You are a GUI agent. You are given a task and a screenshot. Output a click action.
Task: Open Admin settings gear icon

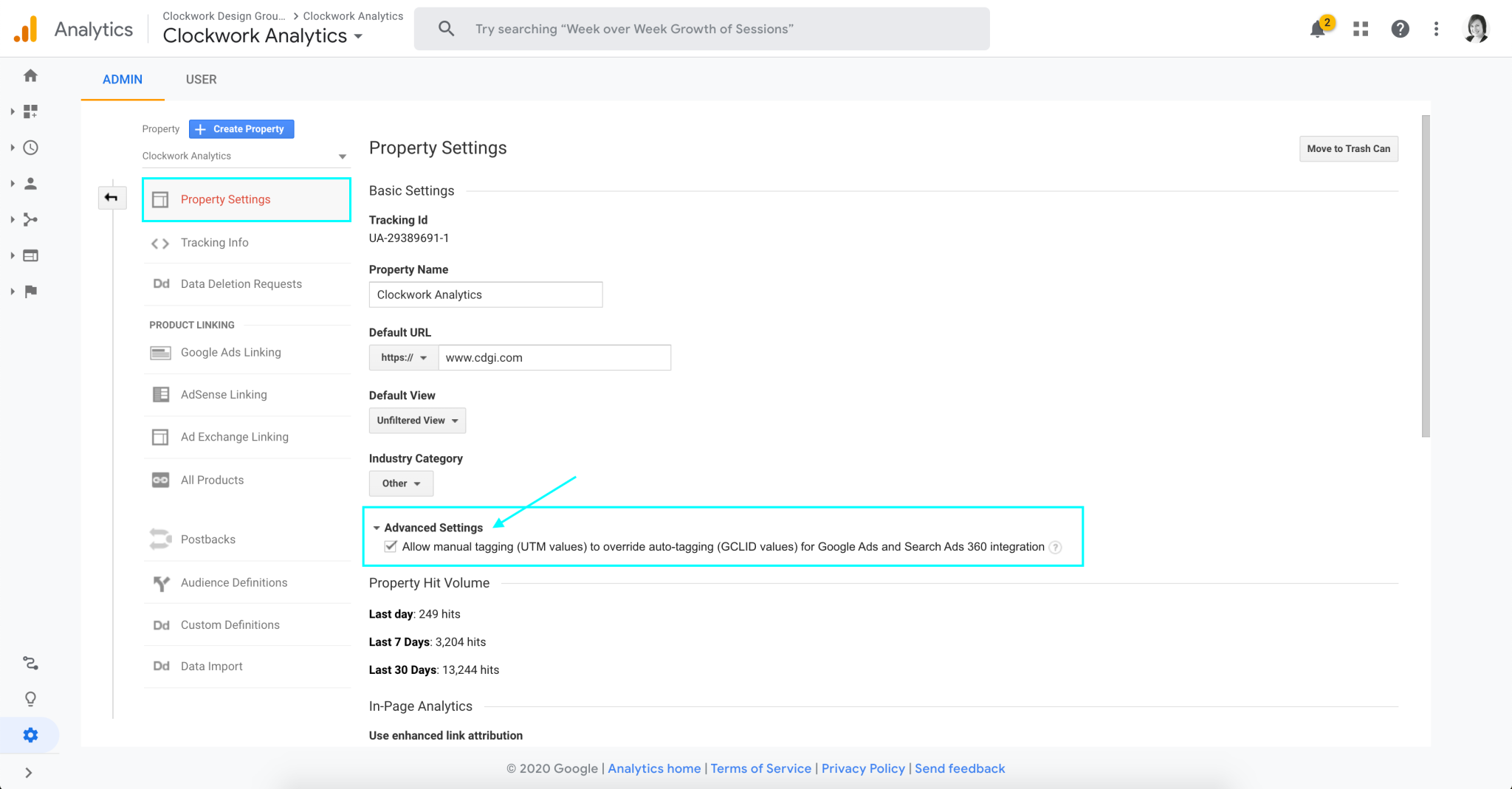click(30, 734)
